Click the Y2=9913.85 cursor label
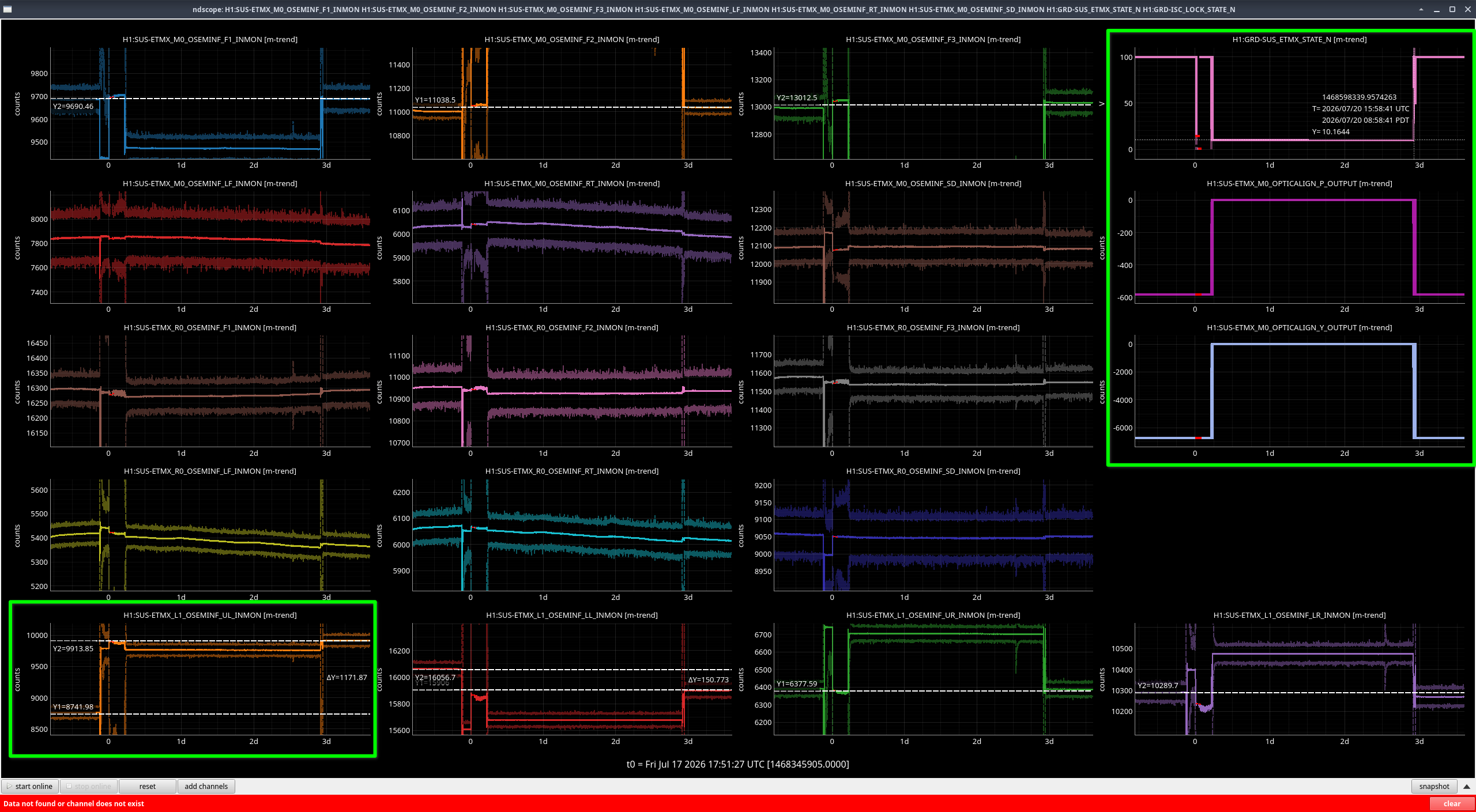The height and width of the screenshot is (812, 1476). tap(73, 648)
